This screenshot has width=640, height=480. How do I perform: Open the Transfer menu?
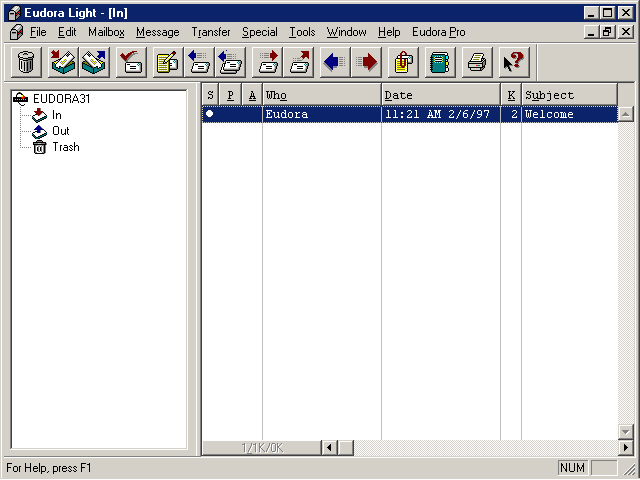[211, 32]
